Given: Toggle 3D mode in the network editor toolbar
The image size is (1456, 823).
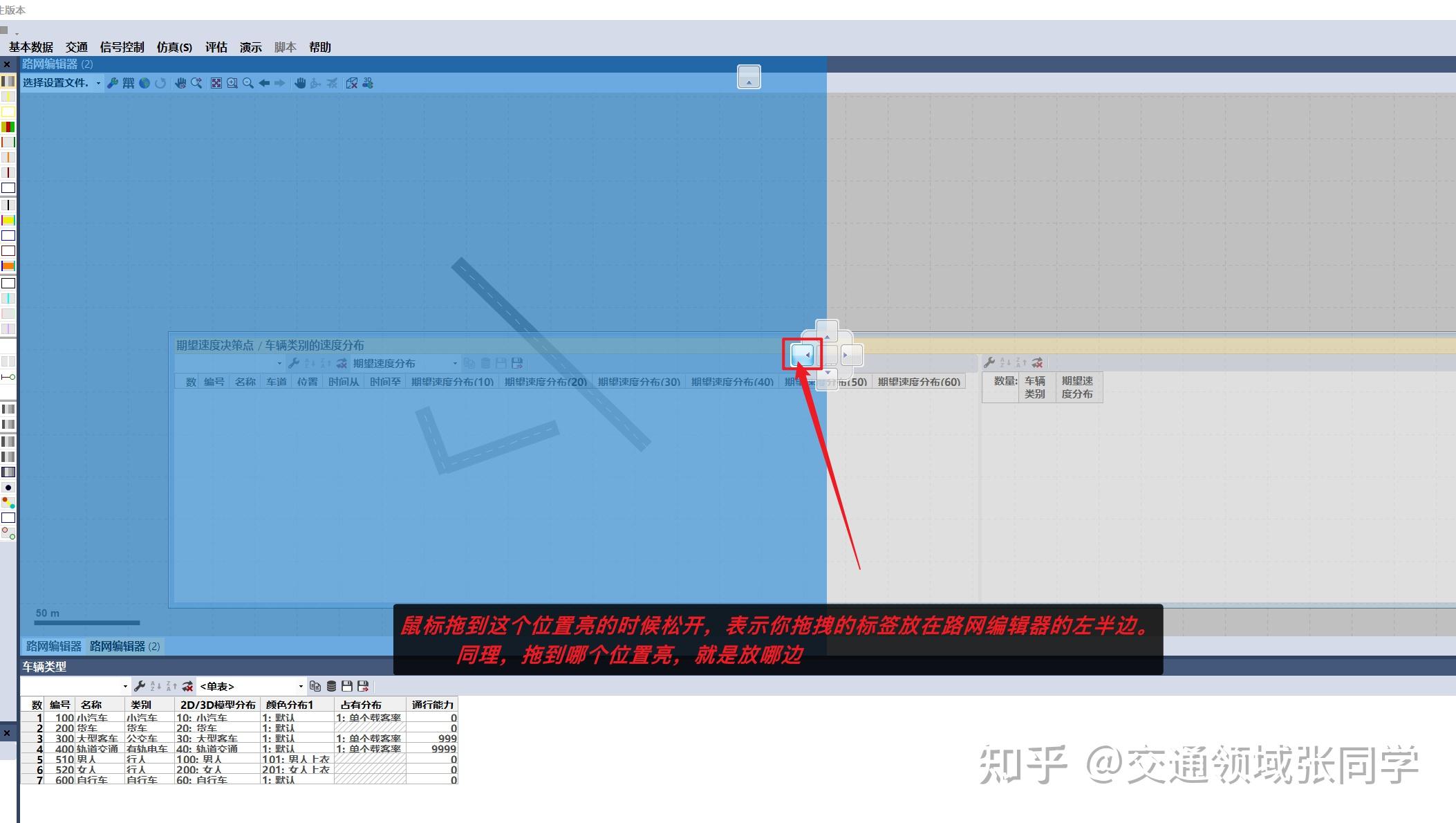Looking at the screenshot, I should 368,82.
